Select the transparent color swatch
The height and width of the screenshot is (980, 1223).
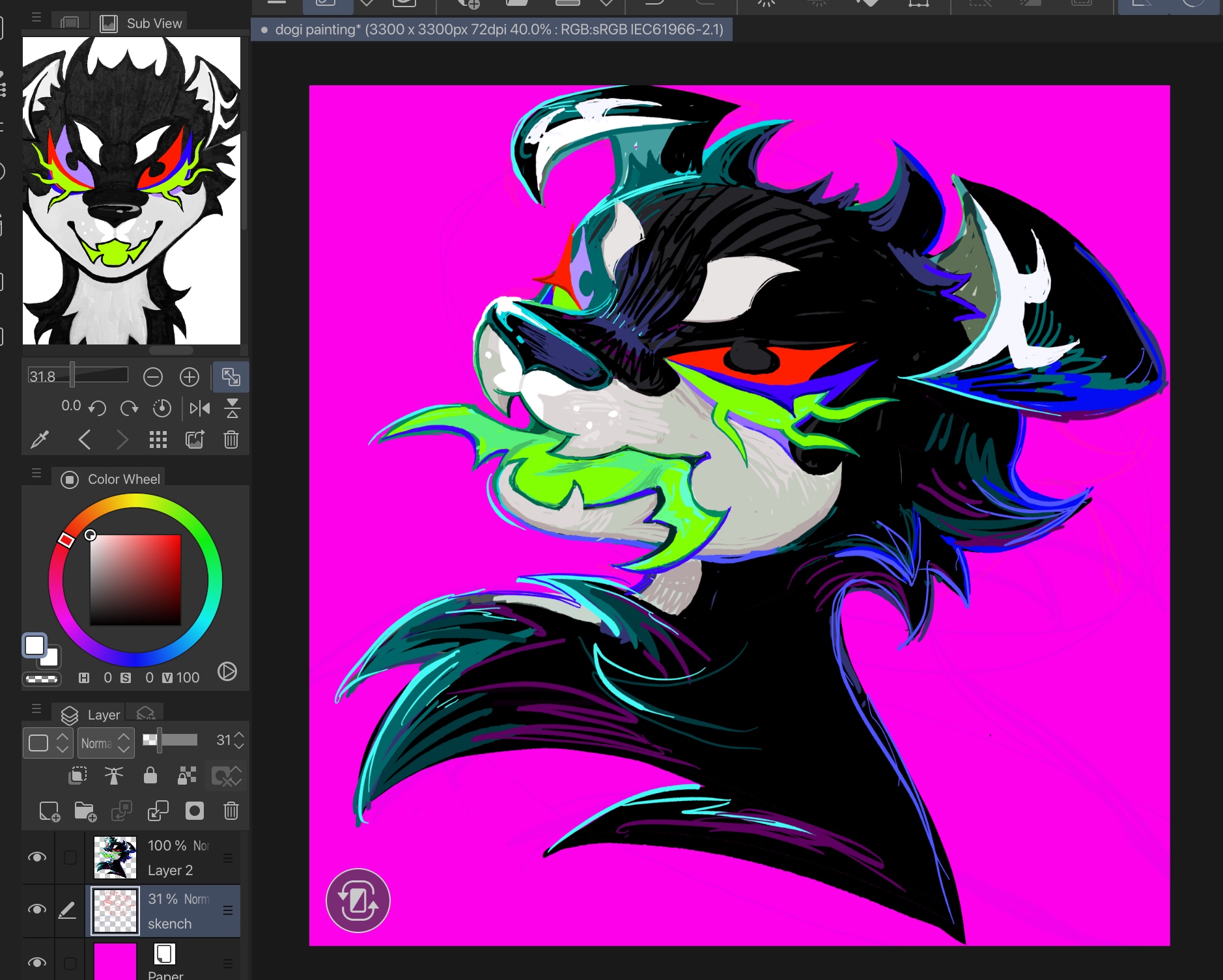42,679
